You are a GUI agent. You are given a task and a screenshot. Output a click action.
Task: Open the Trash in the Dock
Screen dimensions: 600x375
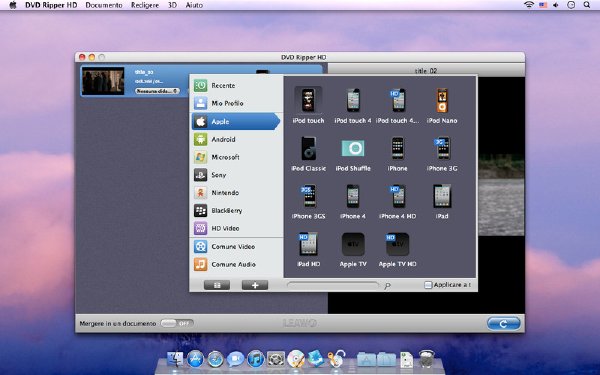tap(426, 359)
